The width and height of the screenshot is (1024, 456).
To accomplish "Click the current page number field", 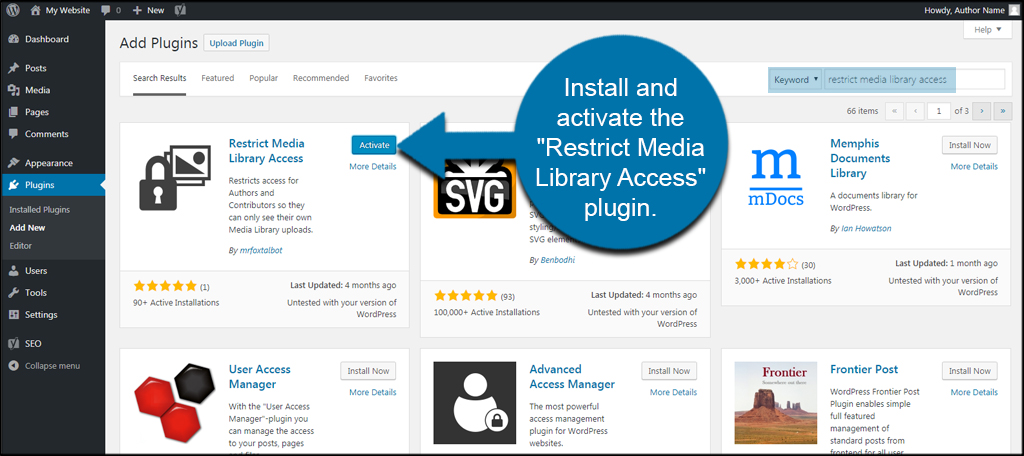I will coord(939,111).
